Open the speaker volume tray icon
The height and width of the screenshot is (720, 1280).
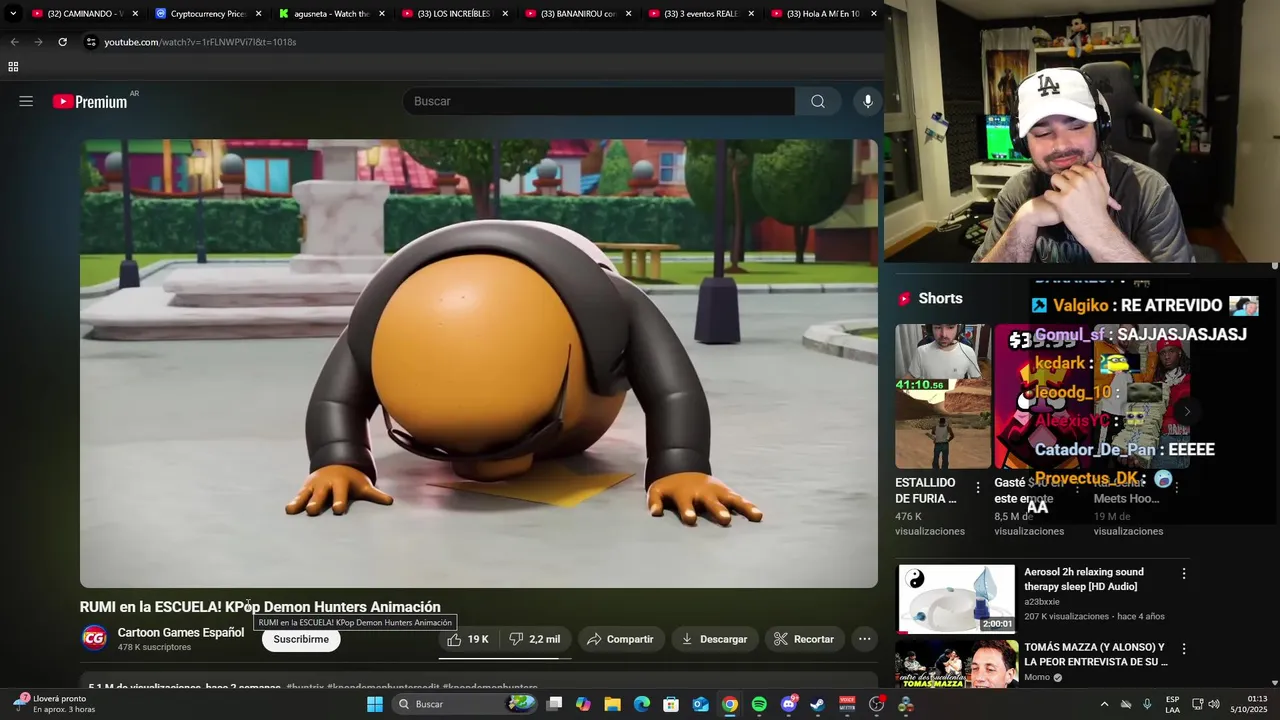(1214, 704)
